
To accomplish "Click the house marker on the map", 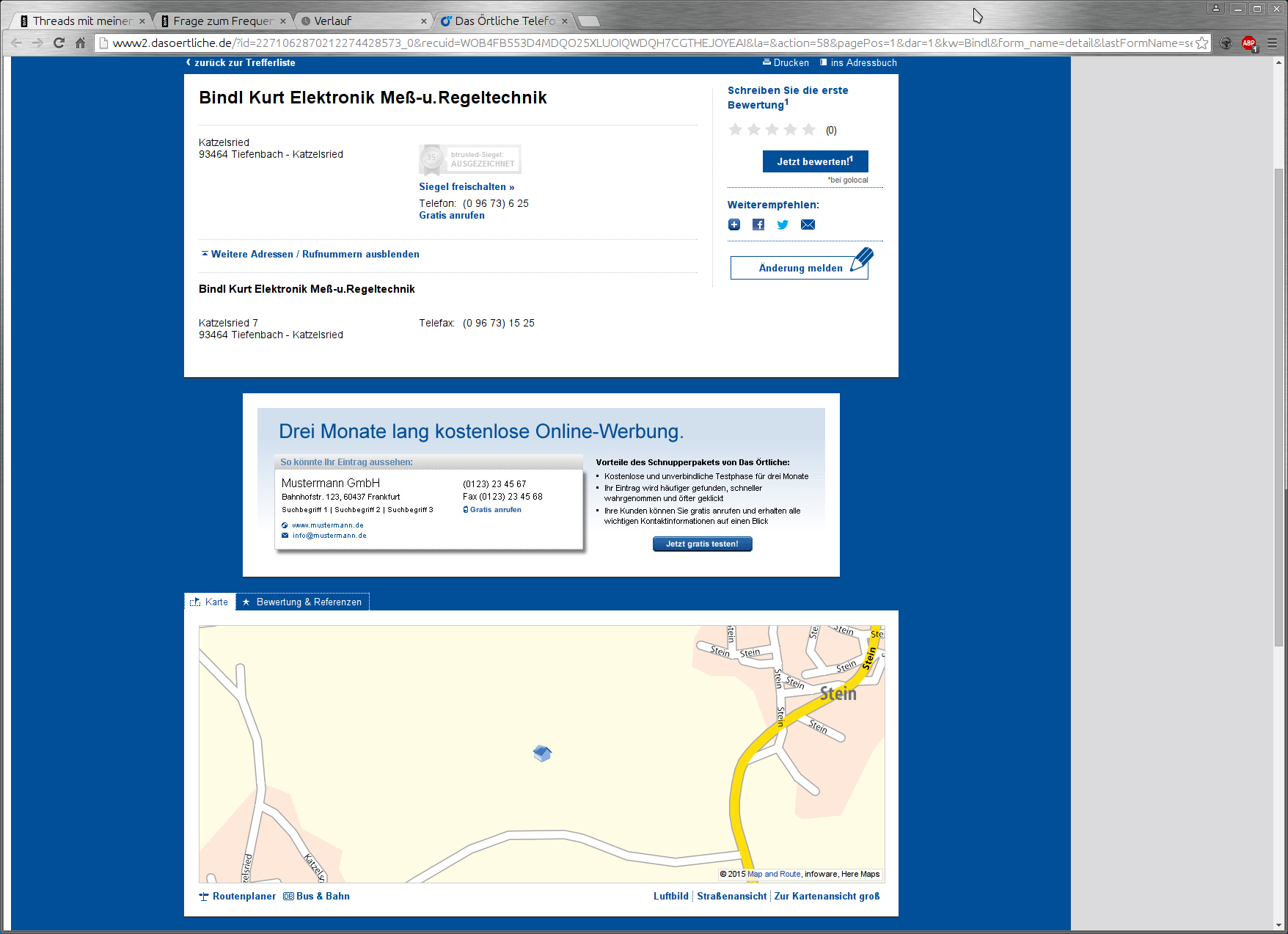I will pos(542,754).
